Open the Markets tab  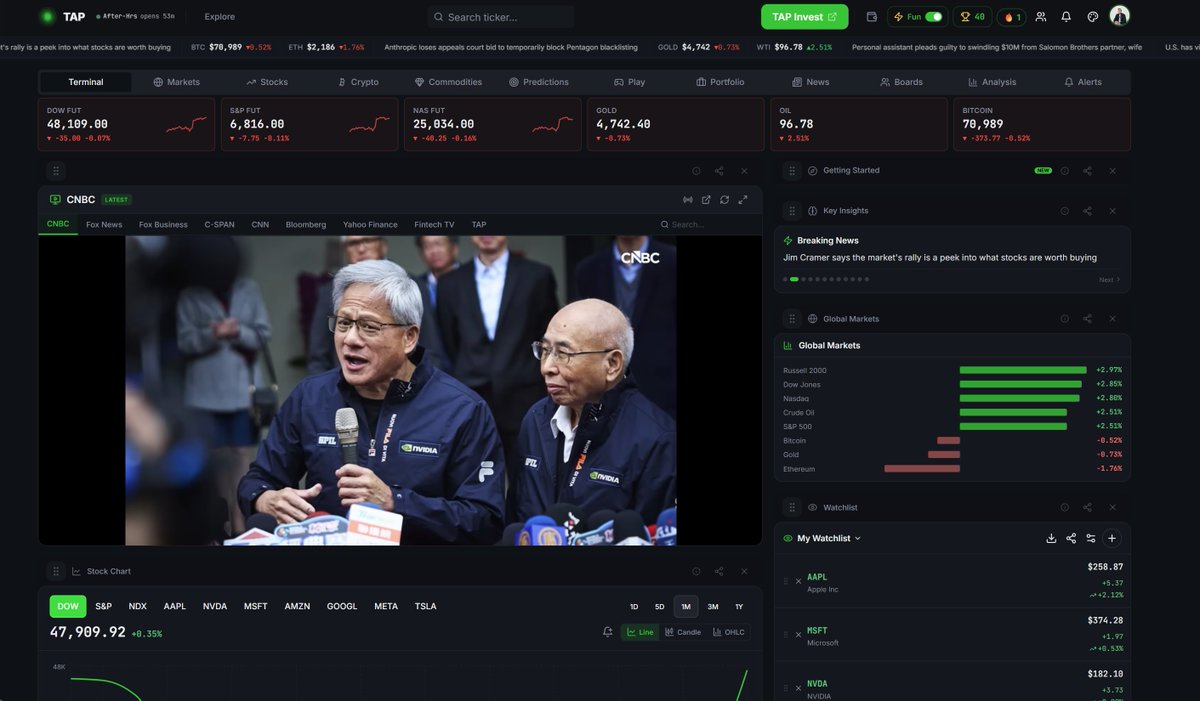point(177,82)
